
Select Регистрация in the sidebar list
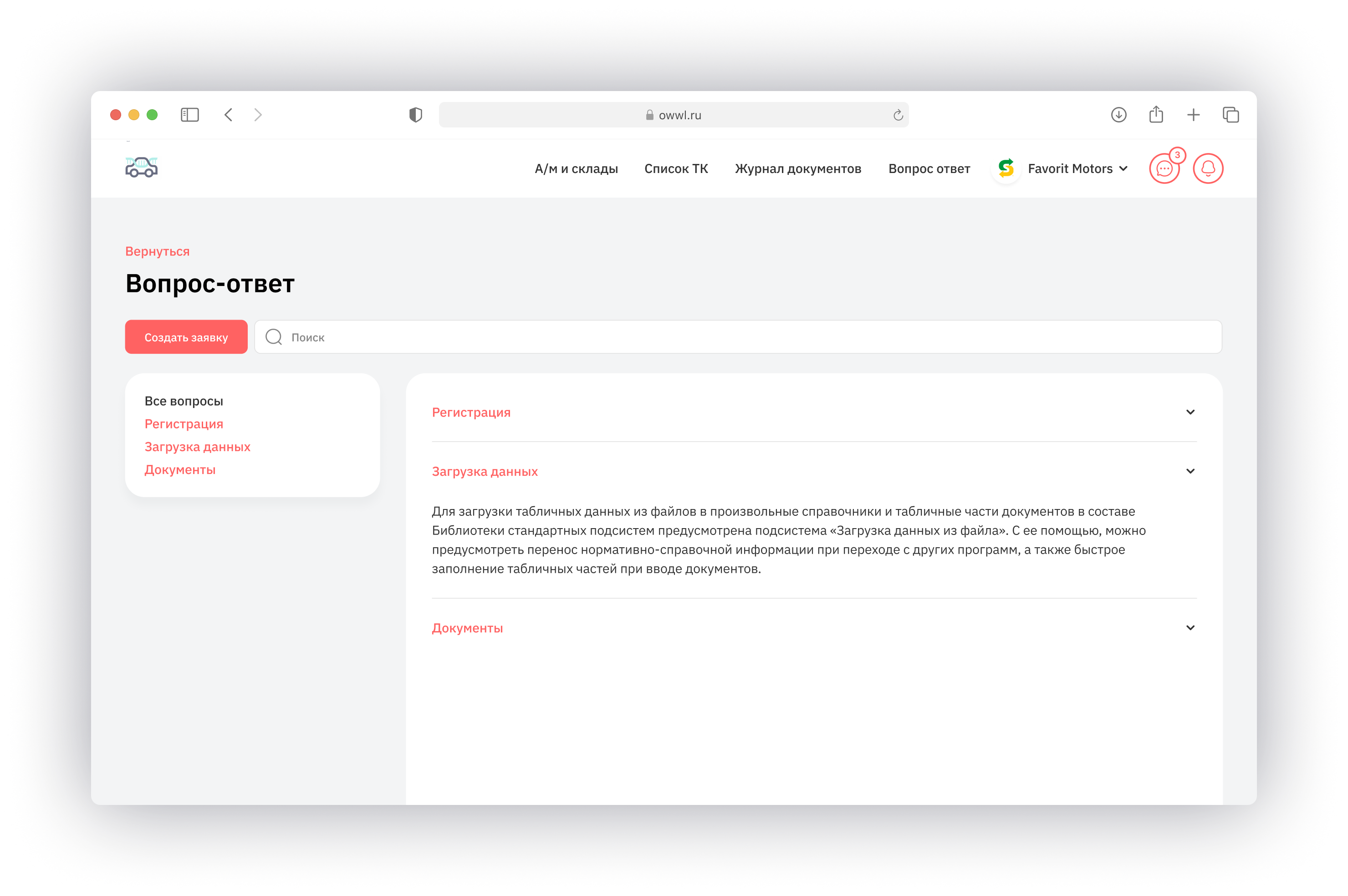(184, 424)
